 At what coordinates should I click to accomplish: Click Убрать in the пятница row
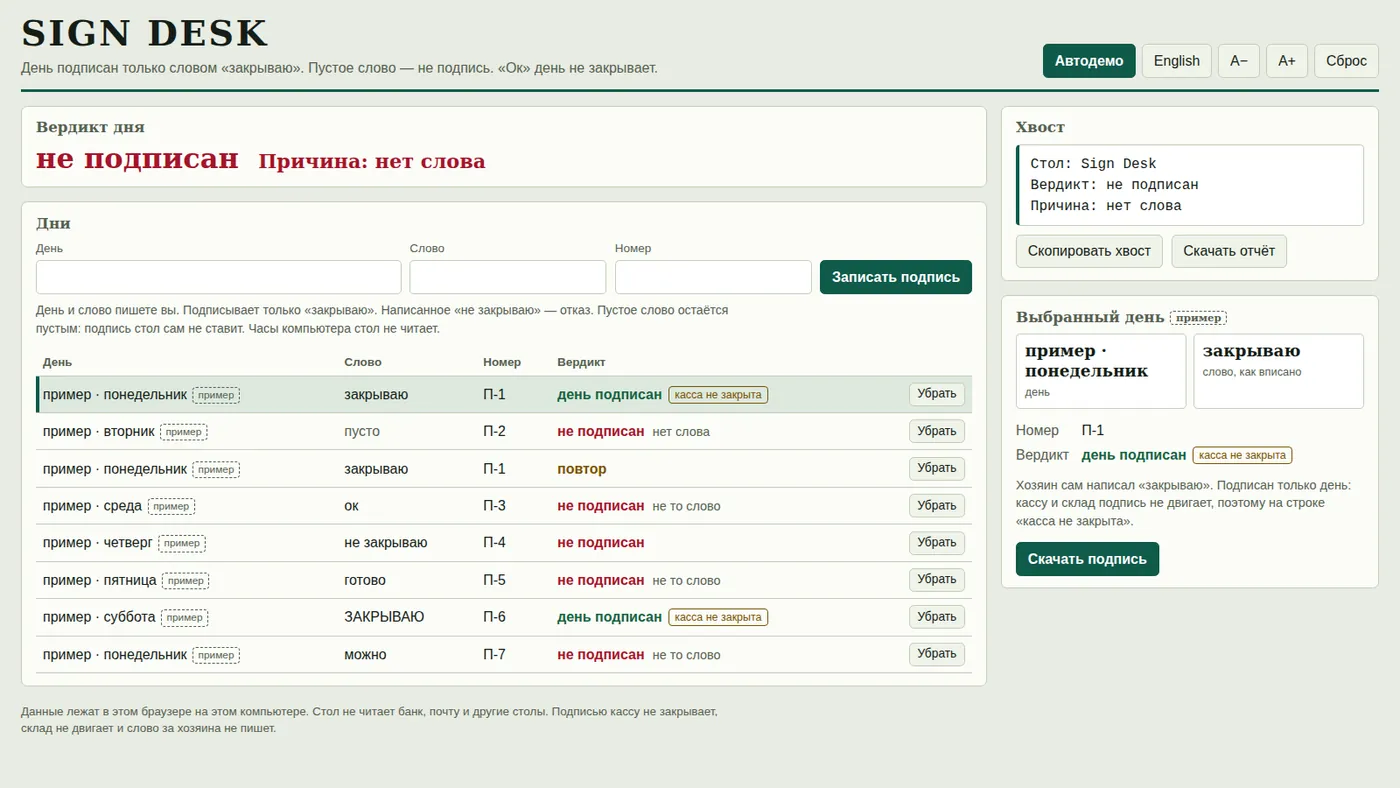[x=937, y=580]
